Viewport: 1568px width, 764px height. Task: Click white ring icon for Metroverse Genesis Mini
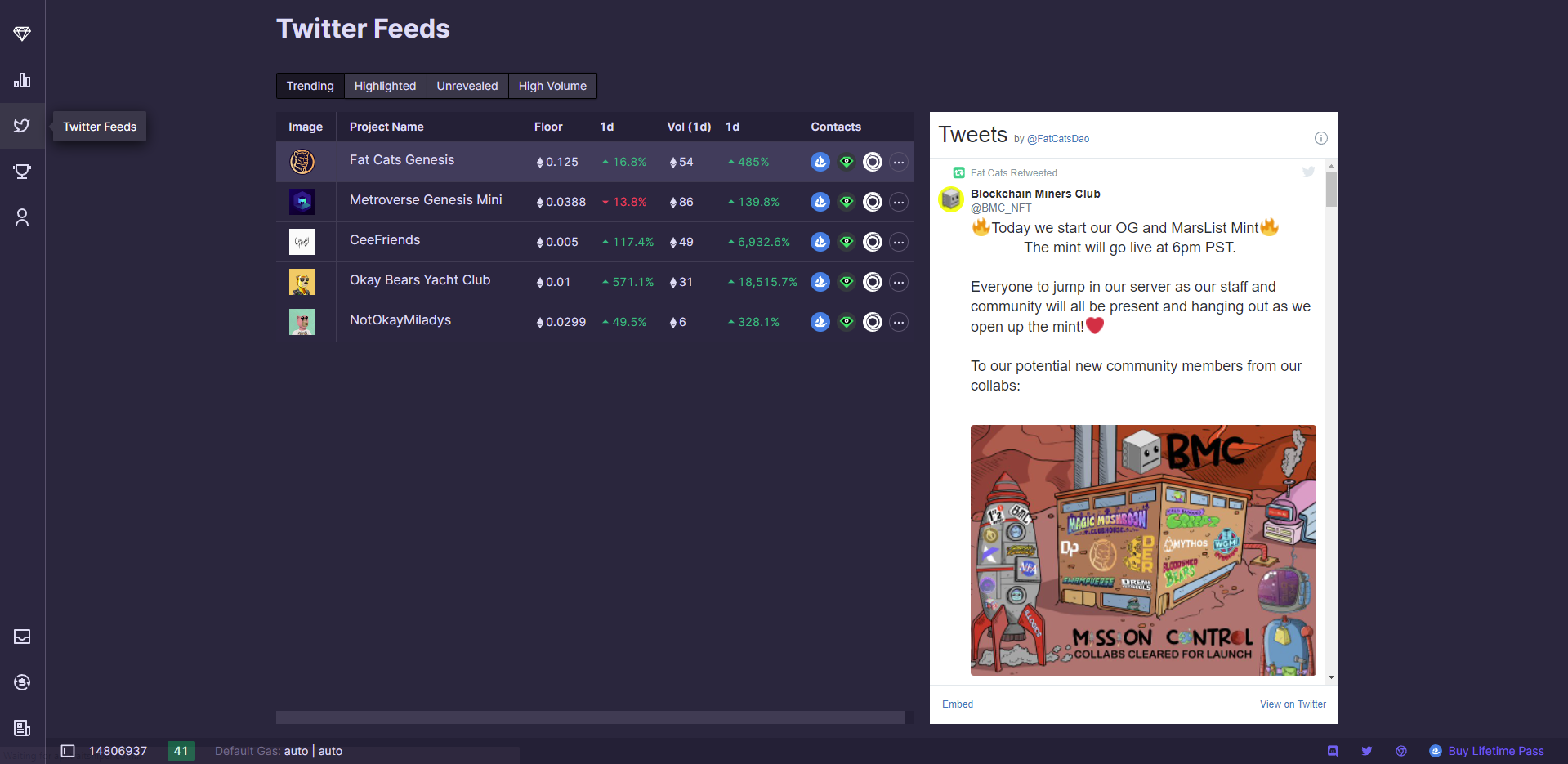click(873, 202)
